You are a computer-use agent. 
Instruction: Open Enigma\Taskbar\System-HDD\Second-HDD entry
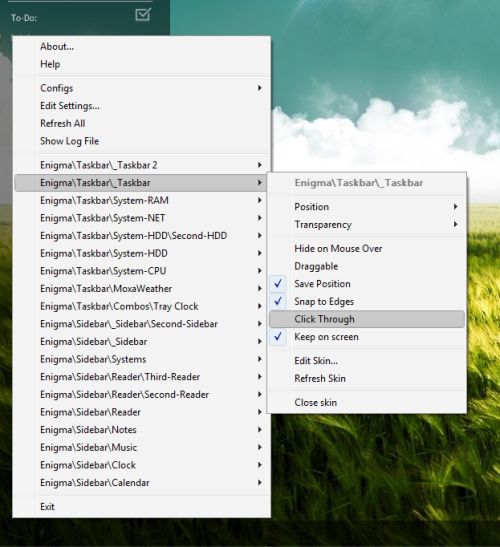(142, 235)
